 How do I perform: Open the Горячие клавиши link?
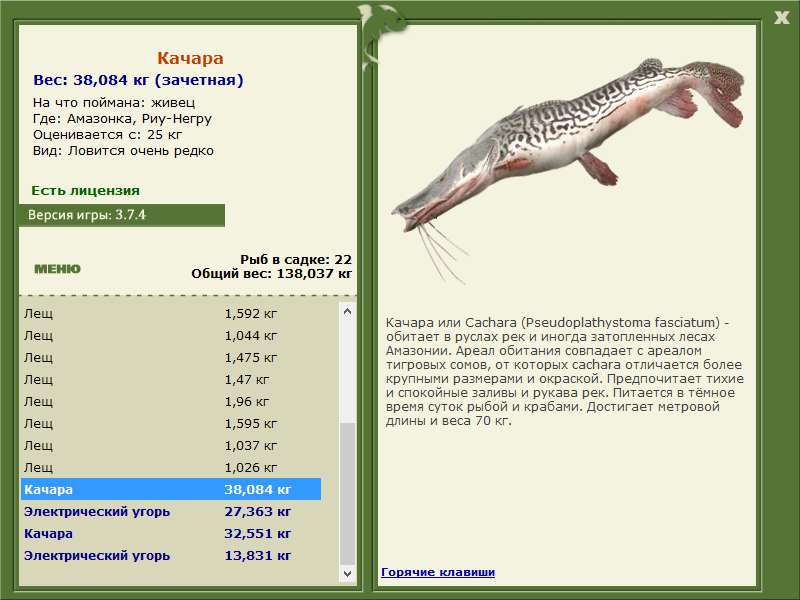coord(438,572)
